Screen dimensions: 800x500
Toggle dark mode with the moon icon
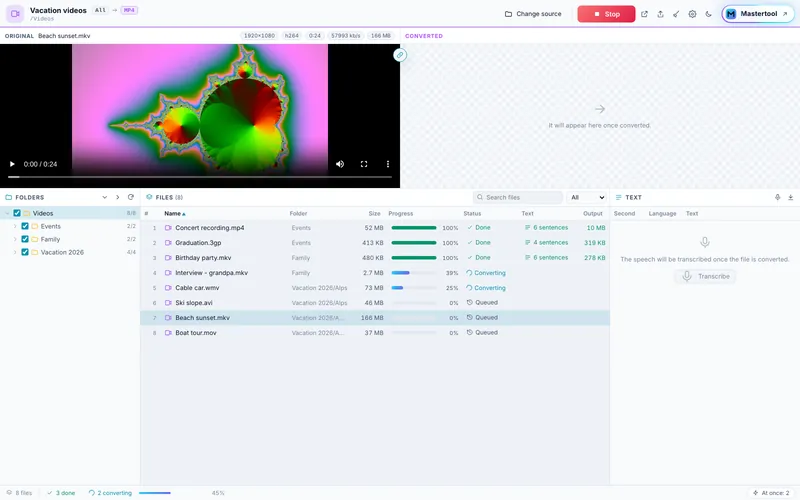pos(709,14)
